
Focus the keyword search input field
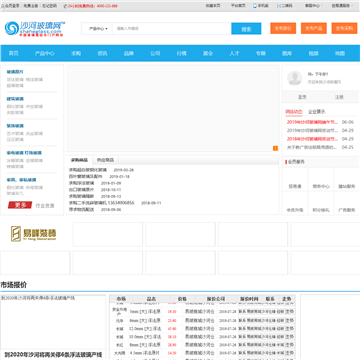click(x=172, y=29)
